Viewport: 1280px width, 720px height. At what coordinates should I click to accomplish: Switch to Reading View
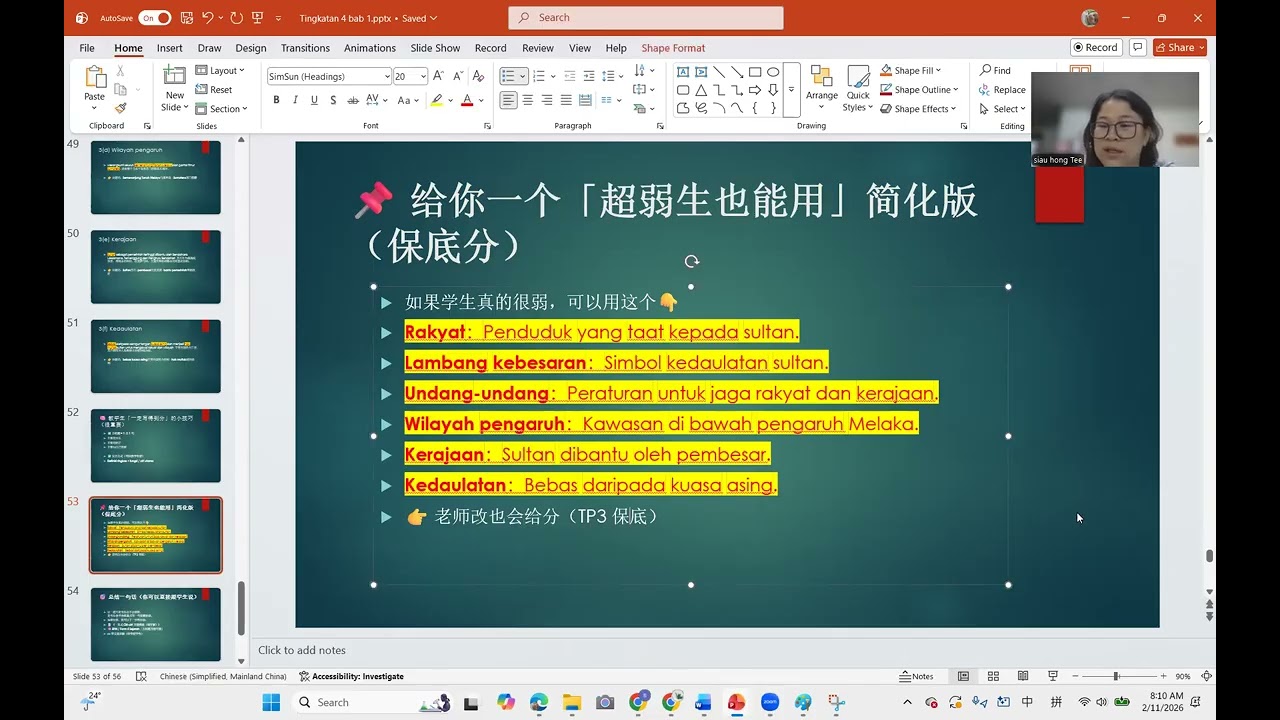1023,676
